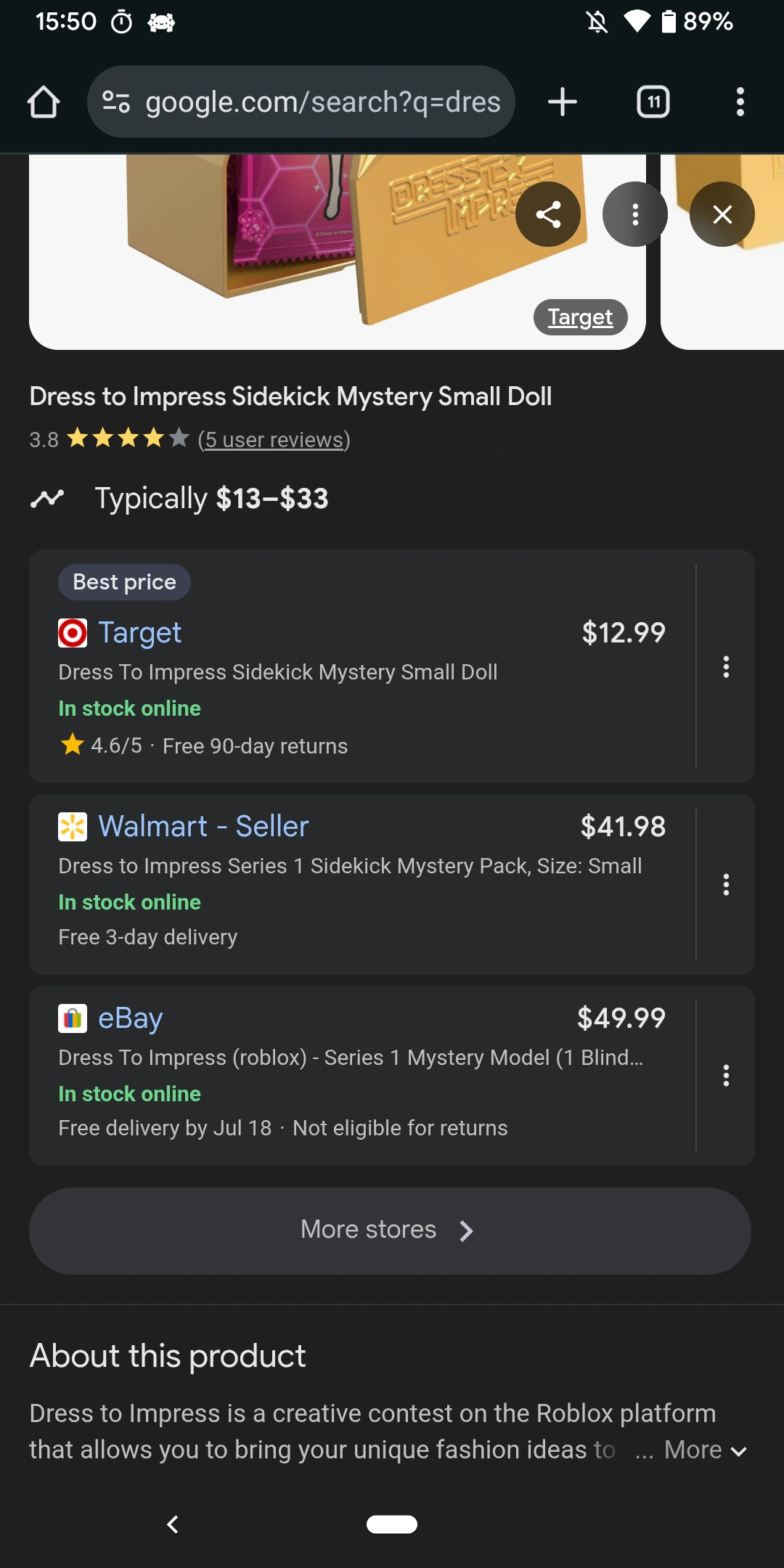Screen dimensions: 784x1568
Task: Tap the Target label on product image
Action: pos(580,317)
